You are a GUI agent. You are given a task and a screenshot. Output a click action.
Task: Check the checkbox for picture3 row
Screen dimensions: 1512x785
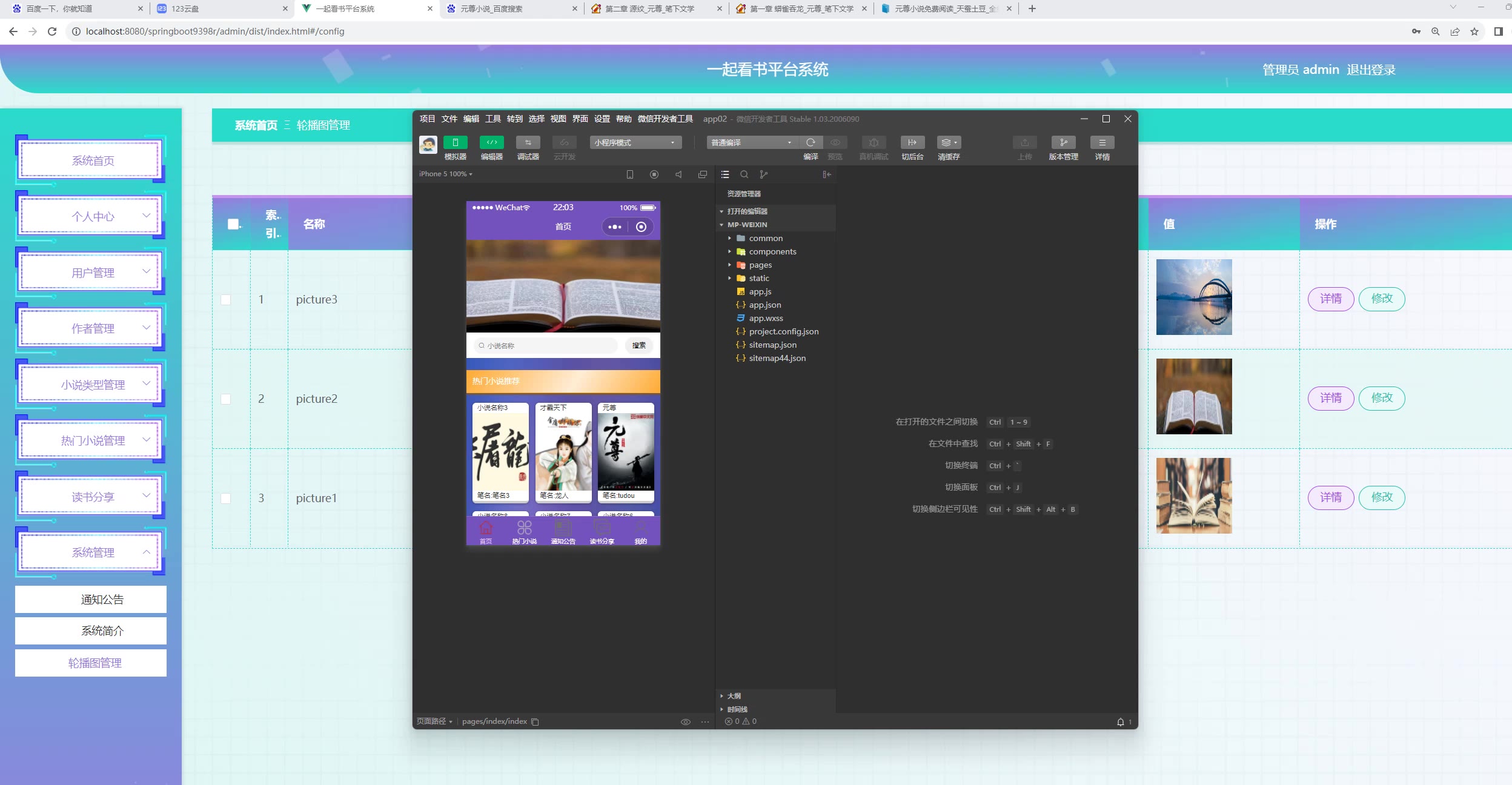coord(226,300)
